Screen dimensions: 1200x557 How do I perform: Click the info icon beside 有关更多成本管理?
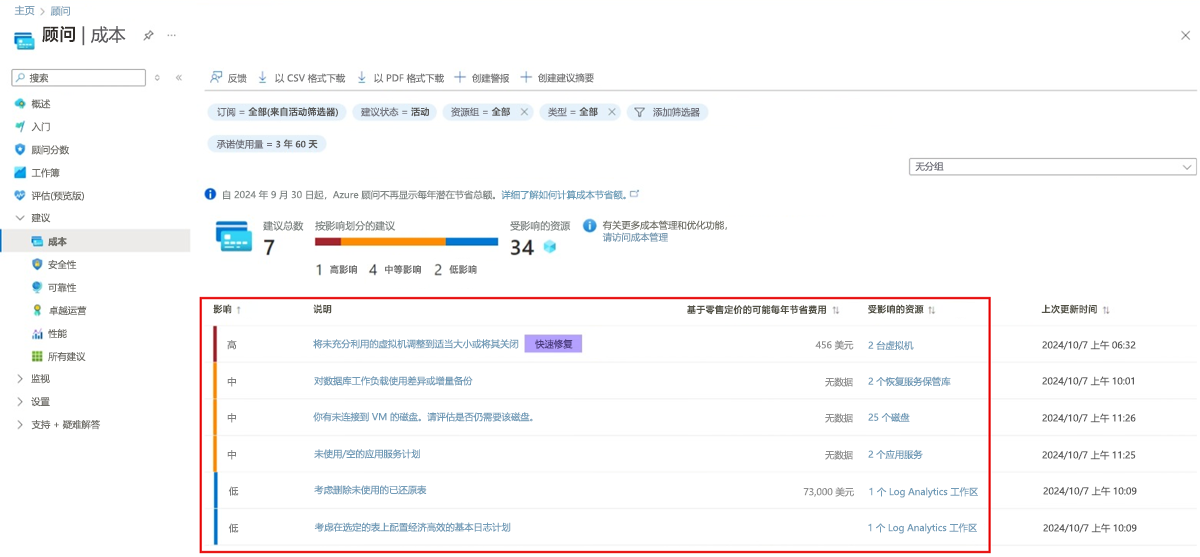pyautogui.click(x=590, y=226)
